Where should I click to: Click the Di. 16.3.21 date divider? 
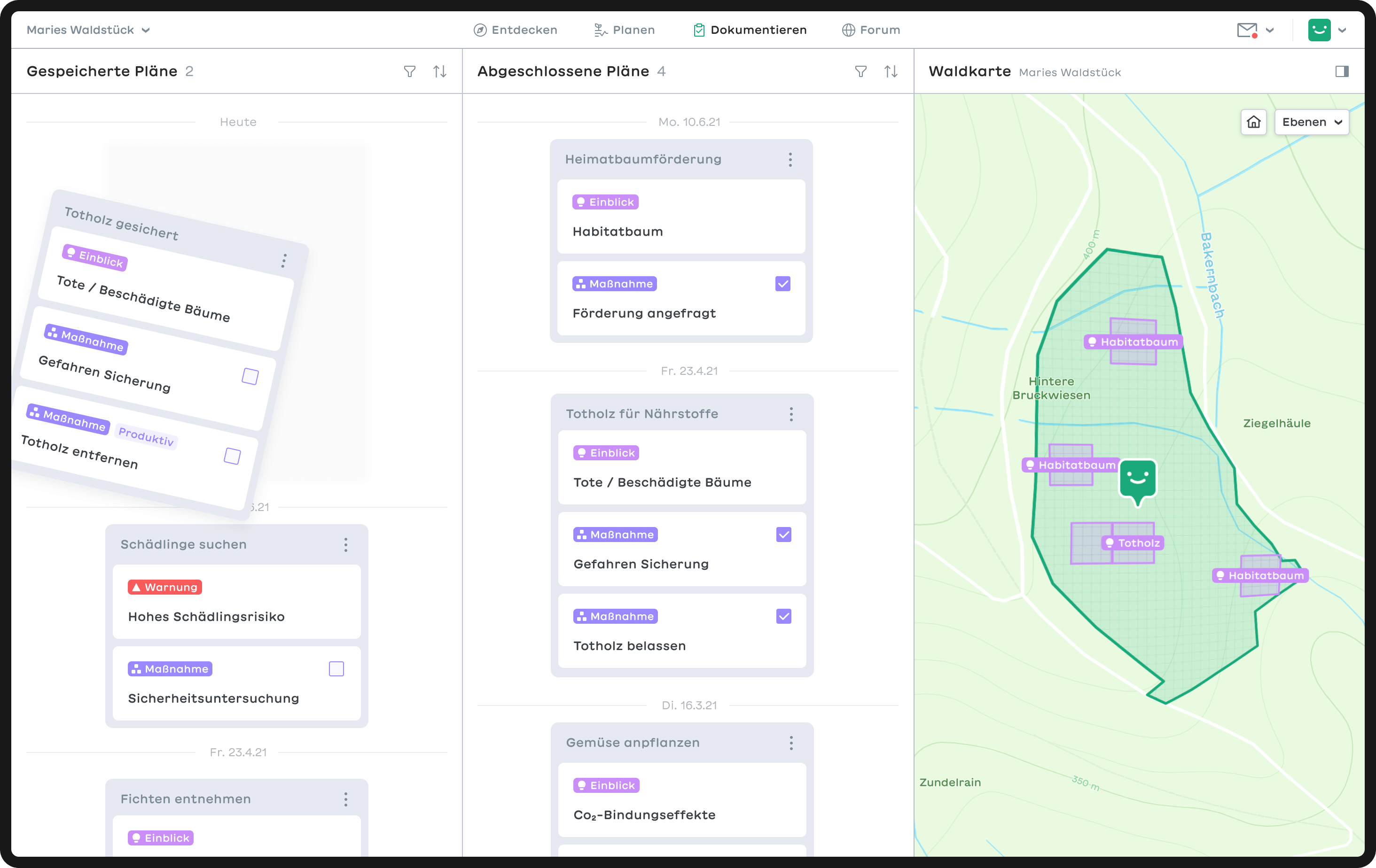[689, 706]
